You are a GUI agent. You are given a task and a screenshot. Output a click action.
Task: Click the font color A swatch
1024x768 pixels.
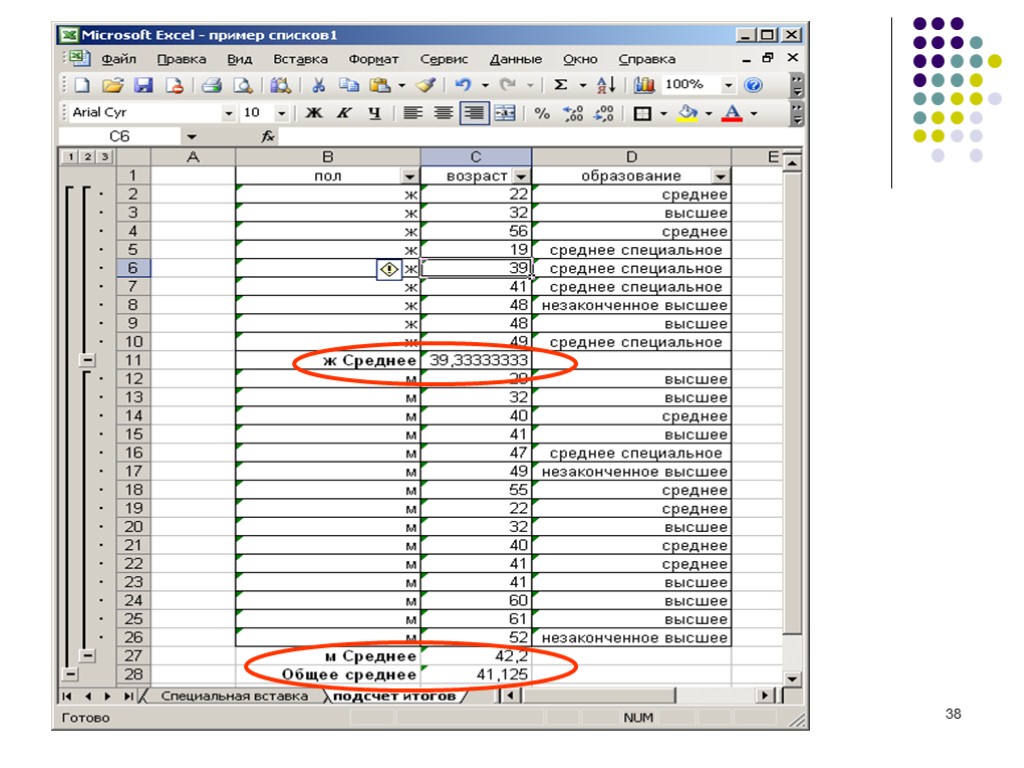click(x=731, y=113)
